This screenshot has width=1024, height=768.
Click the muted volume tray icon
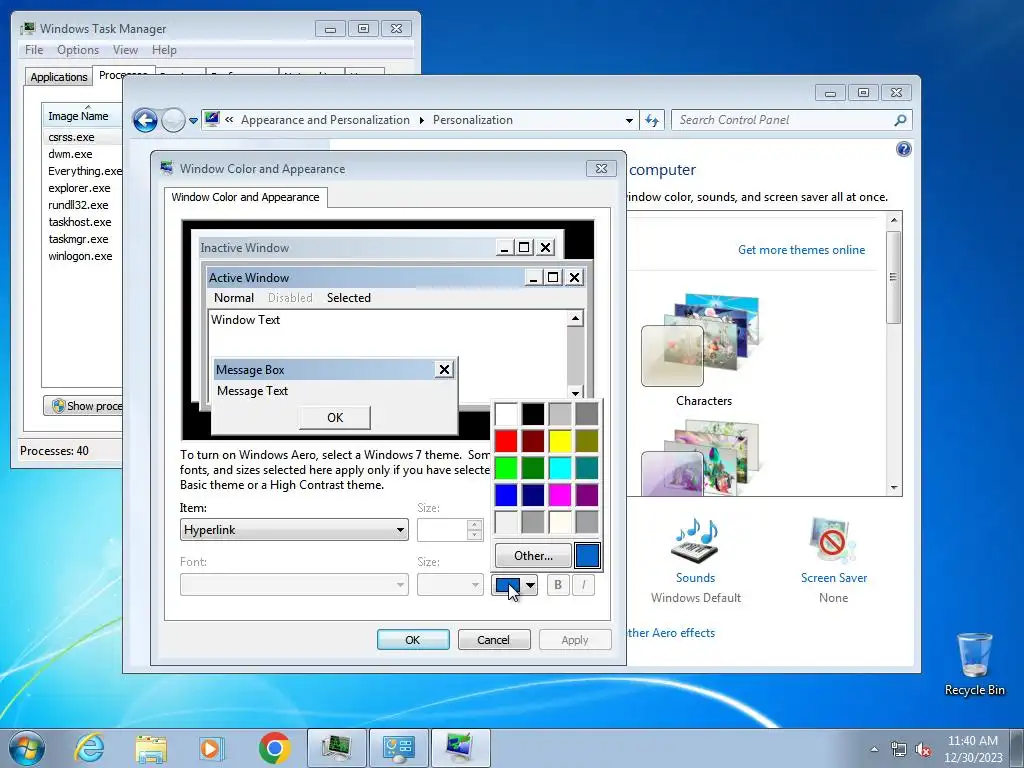pyautogui.click(x=923, y=750)
